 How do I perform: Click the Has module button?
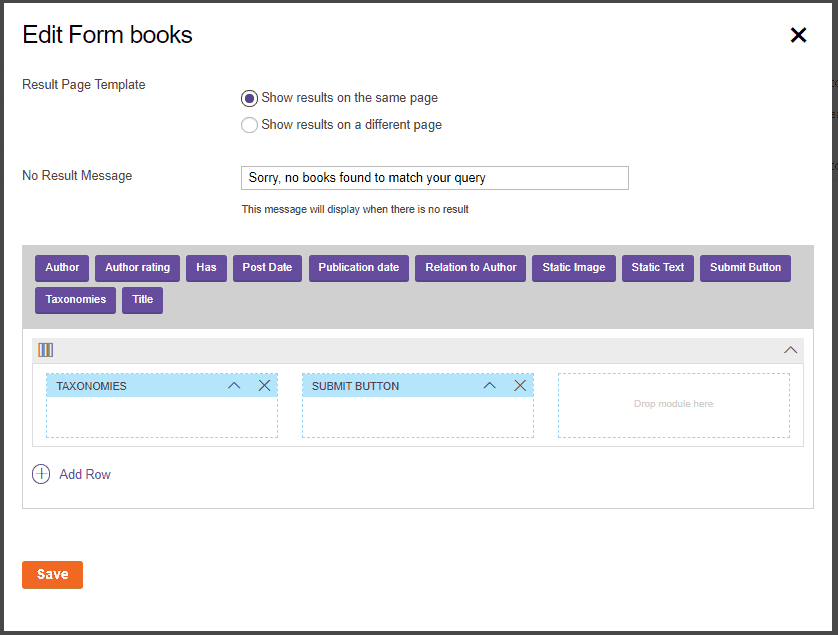pos(206,268)
